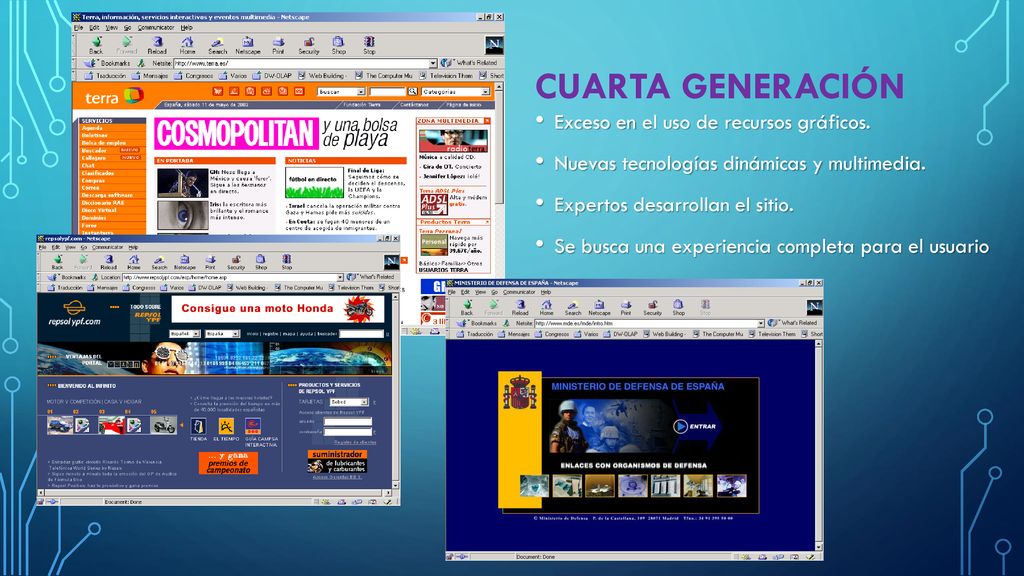Expand the Terra window URL history dropdown
The image size is (1024, 576).
tap(432, 63)
